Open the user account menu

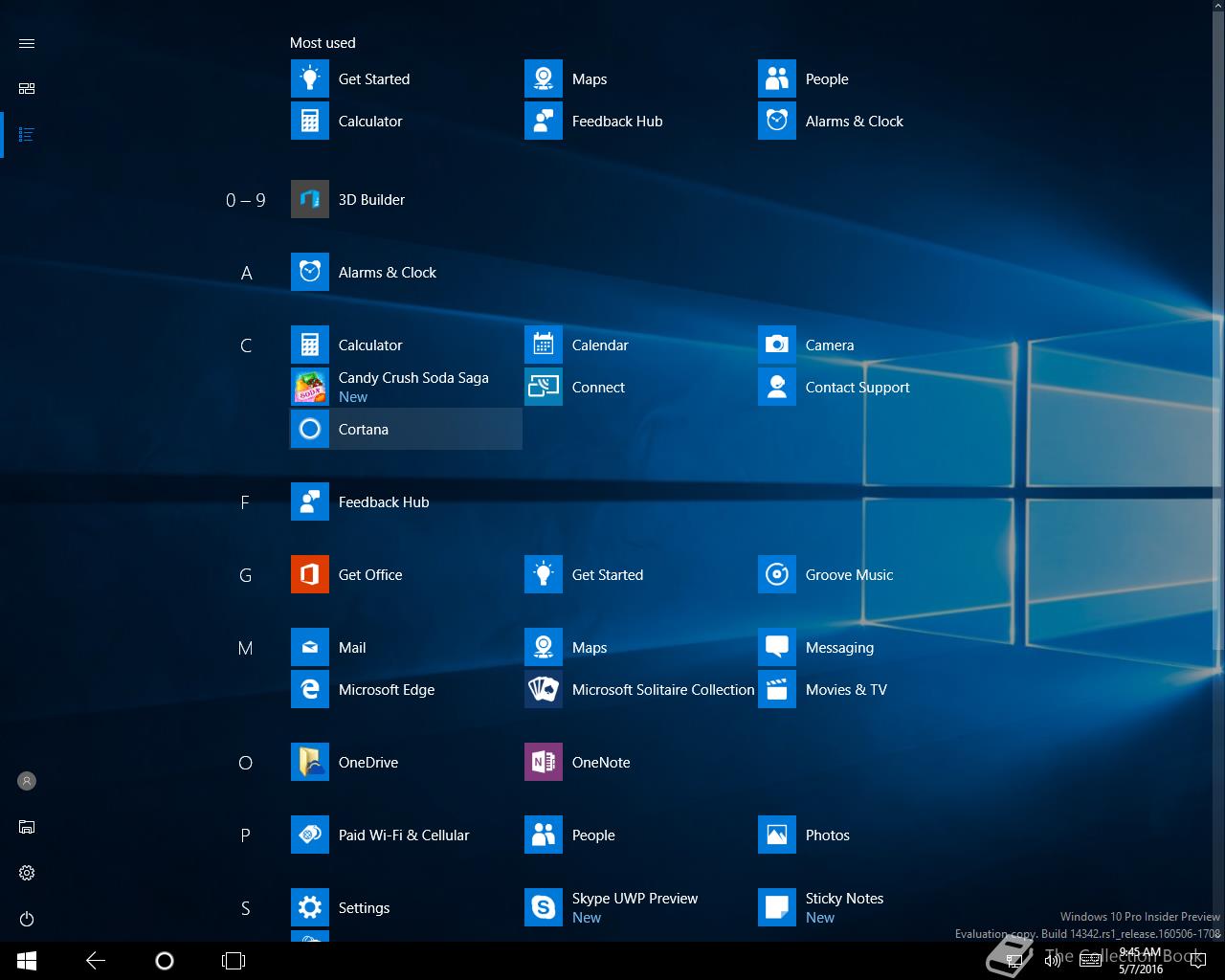click(27, 781)
